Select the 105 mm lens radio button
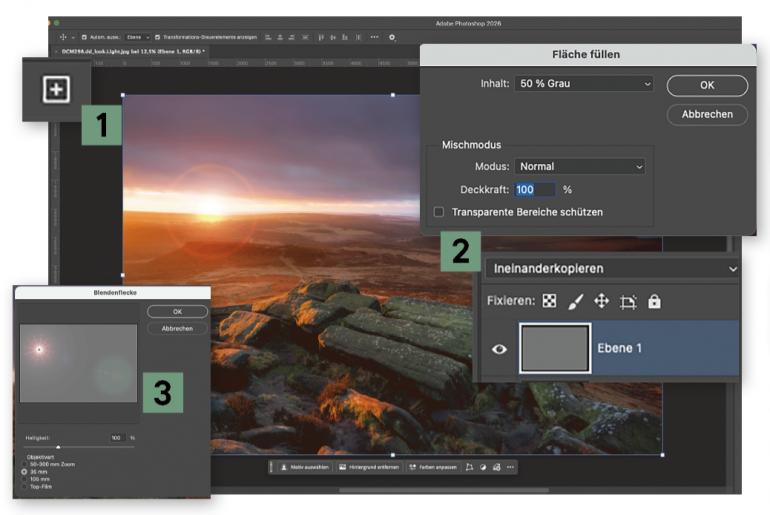770x515 pixels. [25, 479]
